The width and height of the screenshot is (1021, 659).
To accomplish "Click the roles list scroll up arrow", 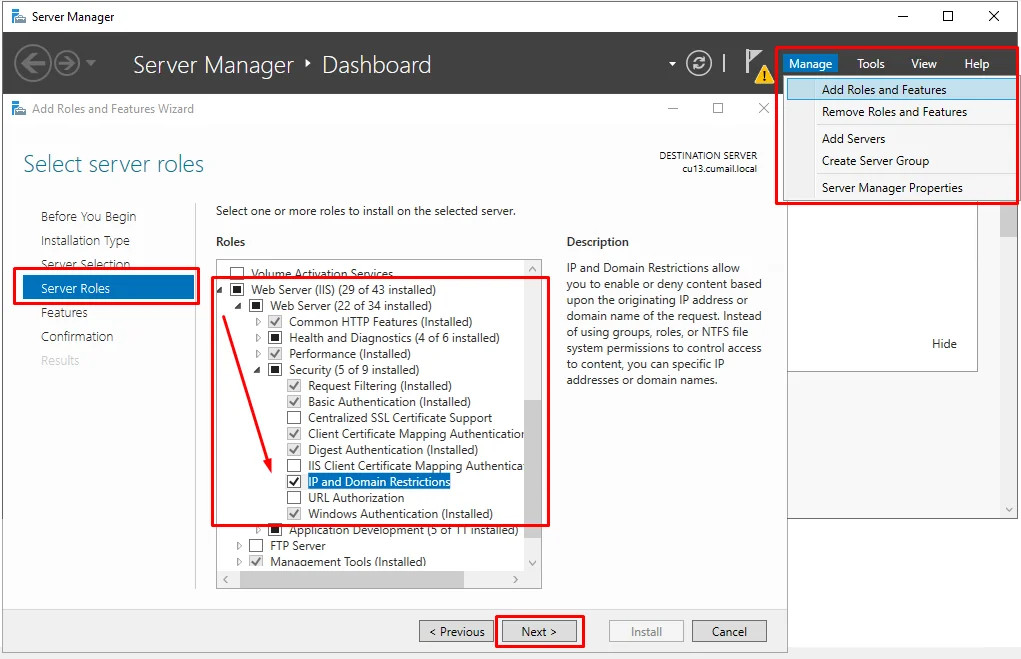I will pyautogui.click(x=533, y=268).
